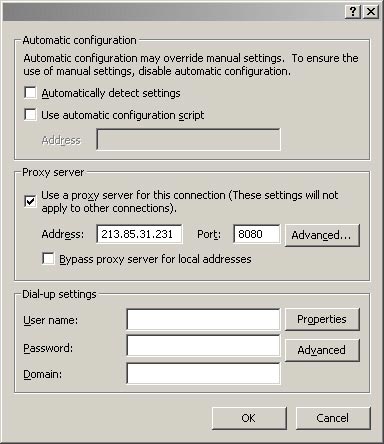This screenshot has width=384, height=444.
Task: Click the proxy Address field 213.85.31.231
Action: tap(139, 234)
